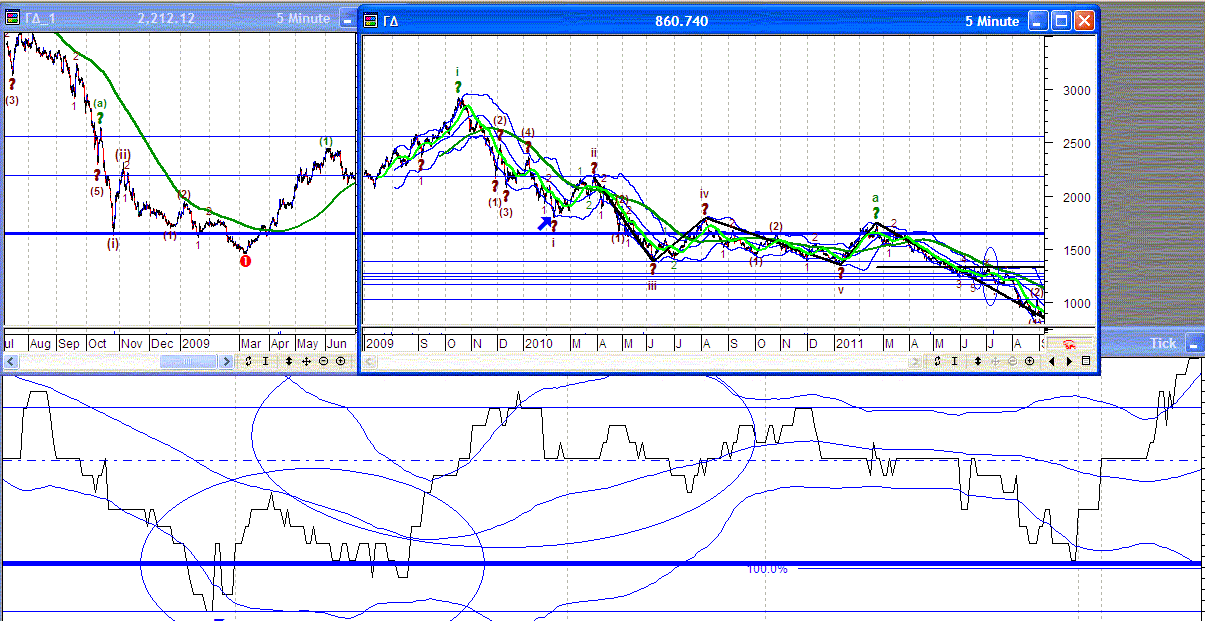Select blue arrow annotation on ΓΔ chart

point(546,223)
